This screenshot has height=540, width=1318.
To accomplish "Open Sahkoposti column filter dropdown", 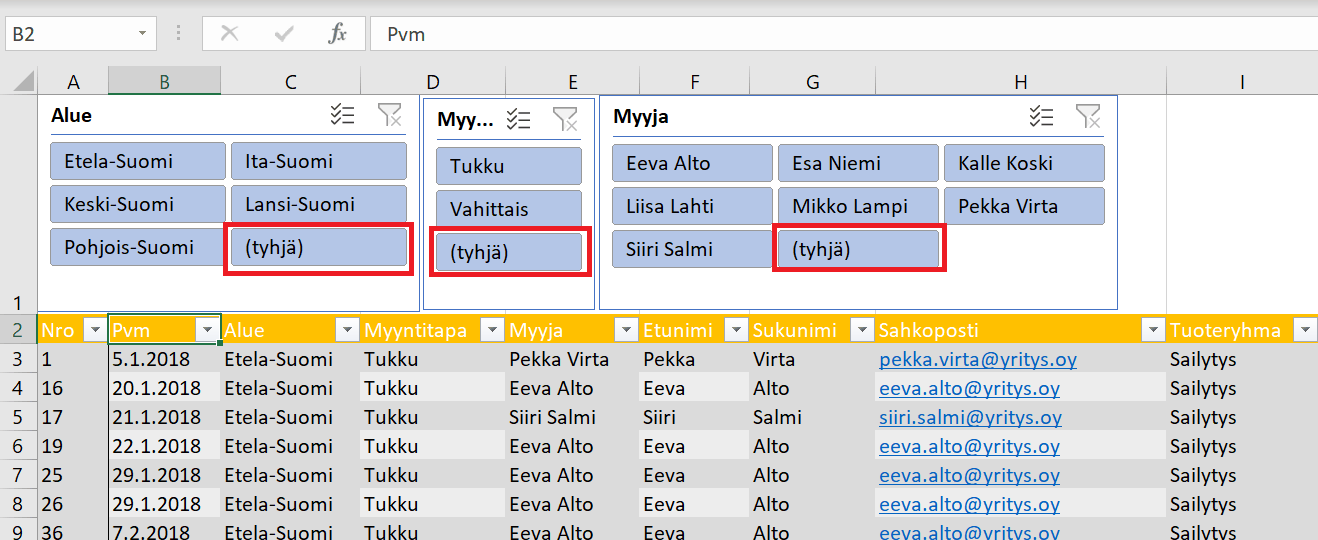I will (x=1153, y=330).
